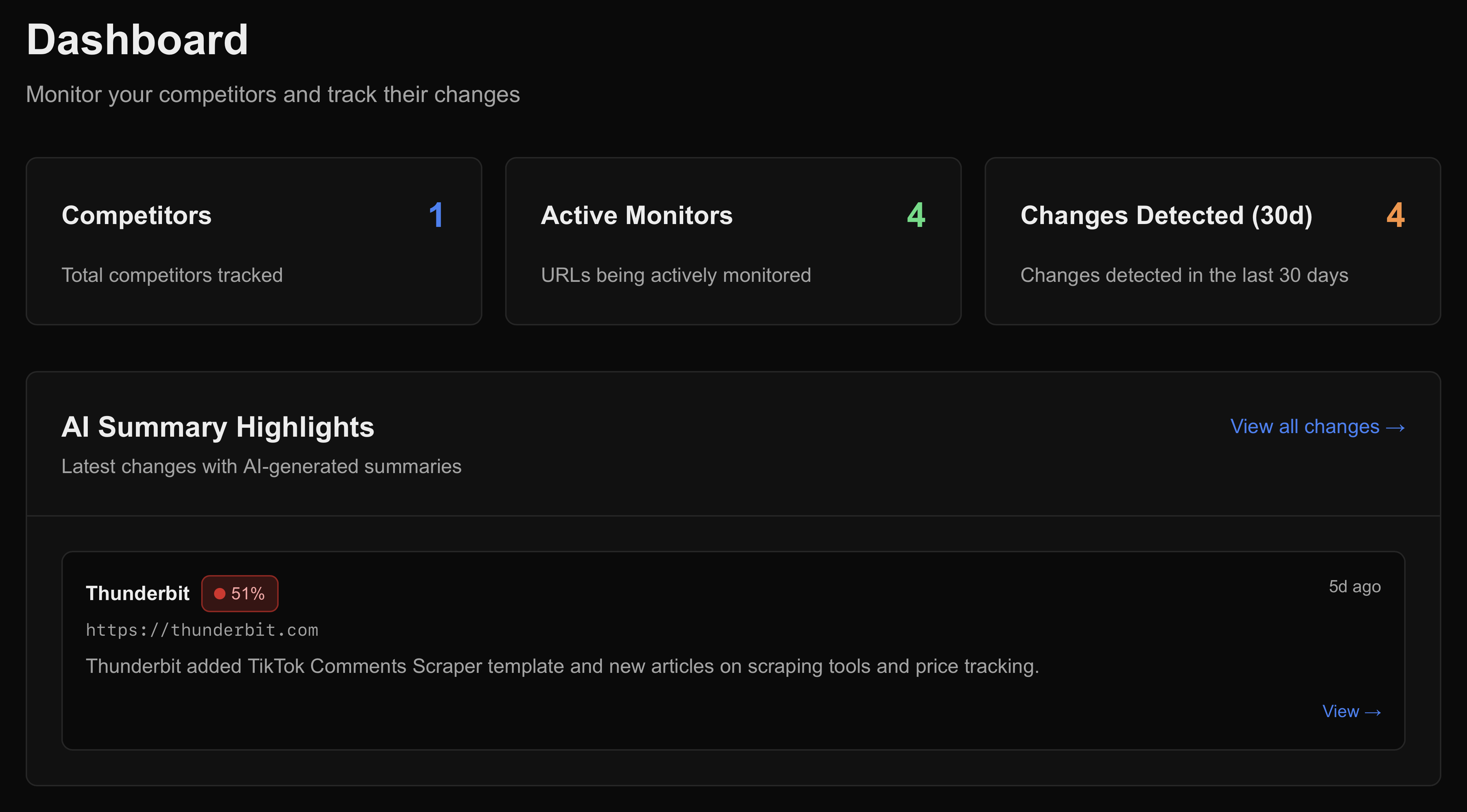Click the TikTok Comments Scraper summary text

563,666
